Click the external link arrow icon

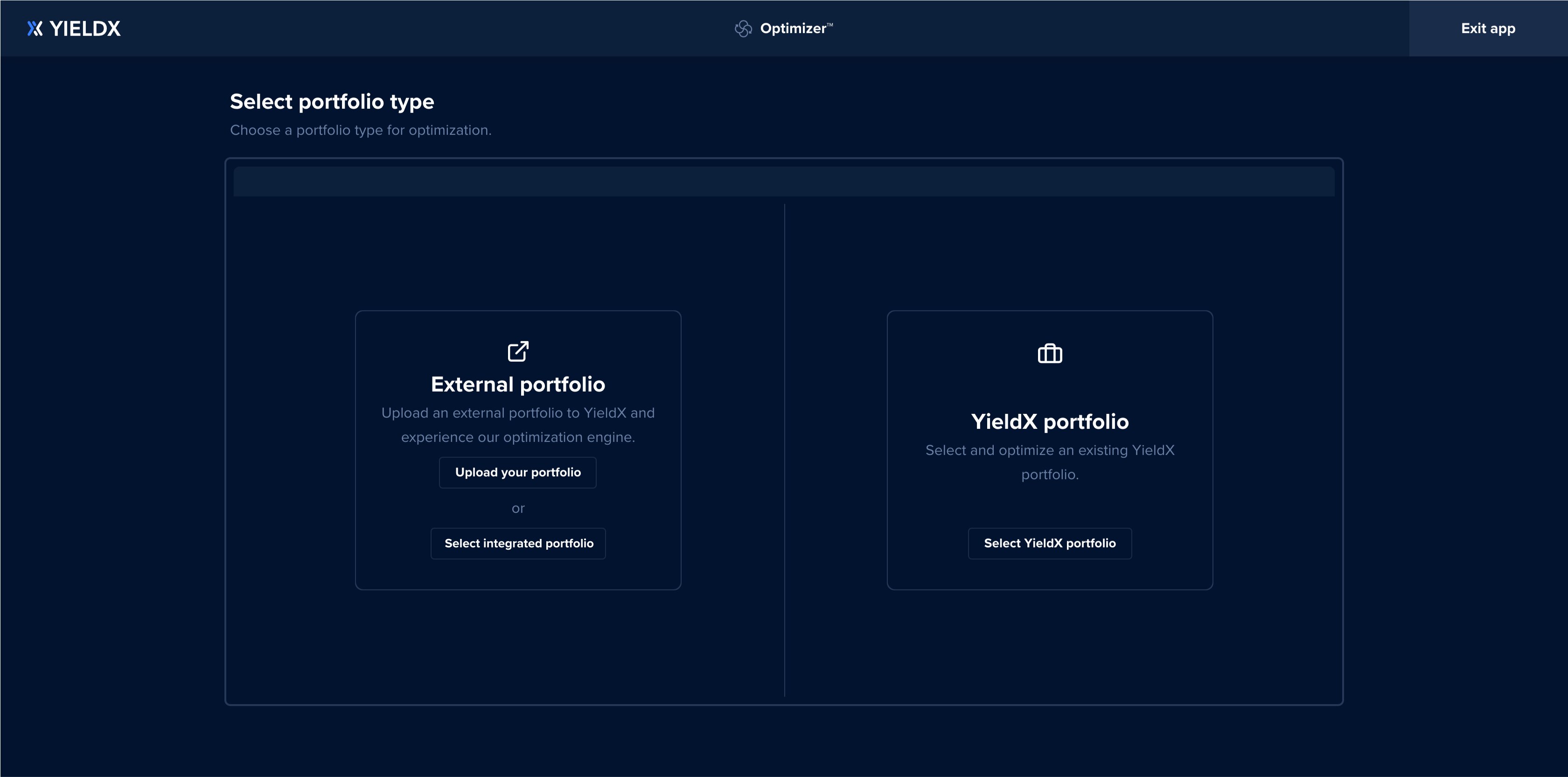pos(518,351)
